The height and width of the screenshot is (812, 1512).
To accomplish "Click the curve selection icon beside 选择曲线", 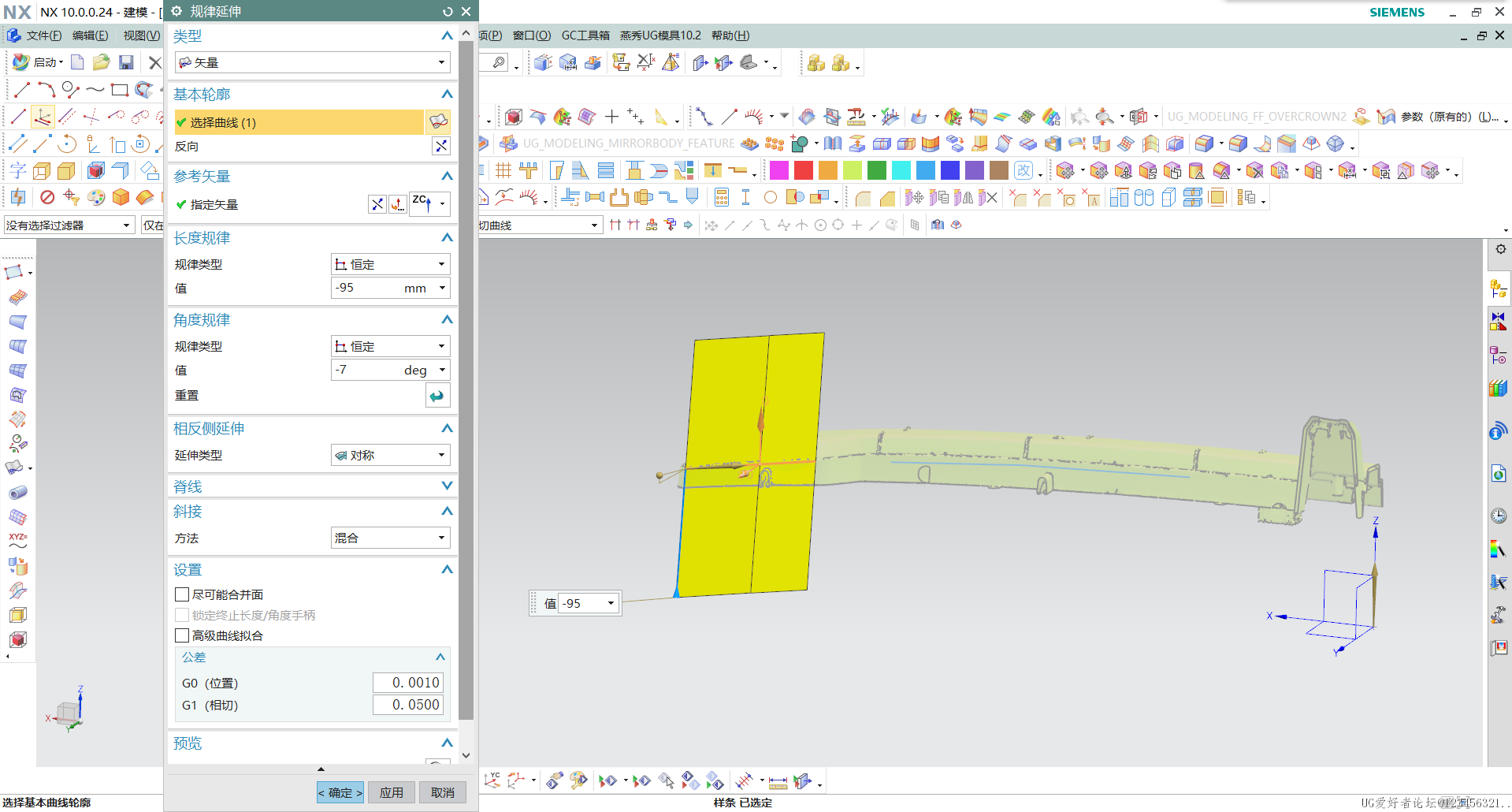I will click(x=438, y=122).
